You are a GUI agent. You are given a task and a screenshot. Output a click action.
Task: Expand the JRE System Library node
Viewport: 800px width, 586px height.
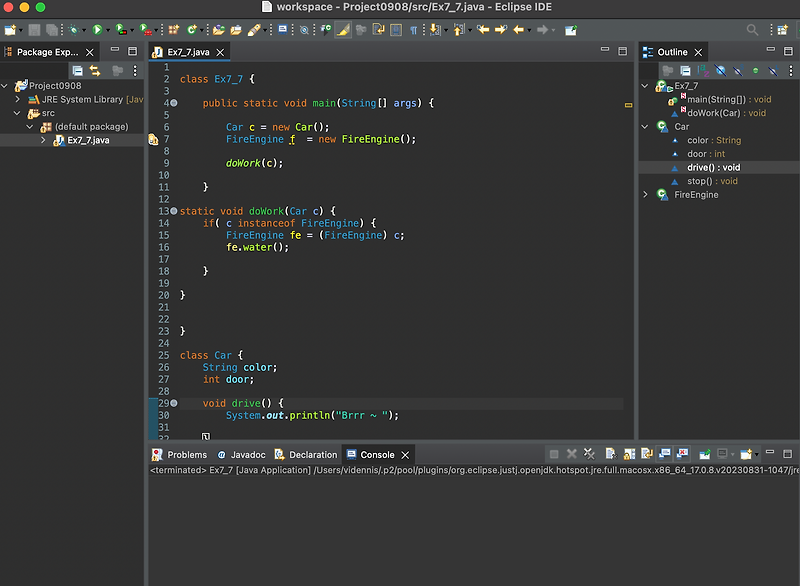tap(18, 99)
